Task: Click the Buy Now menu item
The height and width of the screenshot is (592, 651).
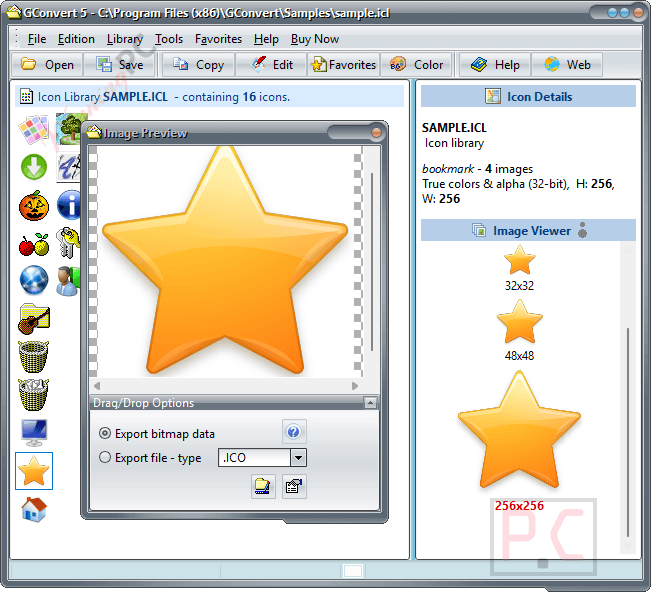Action: (x=315, y=39)
